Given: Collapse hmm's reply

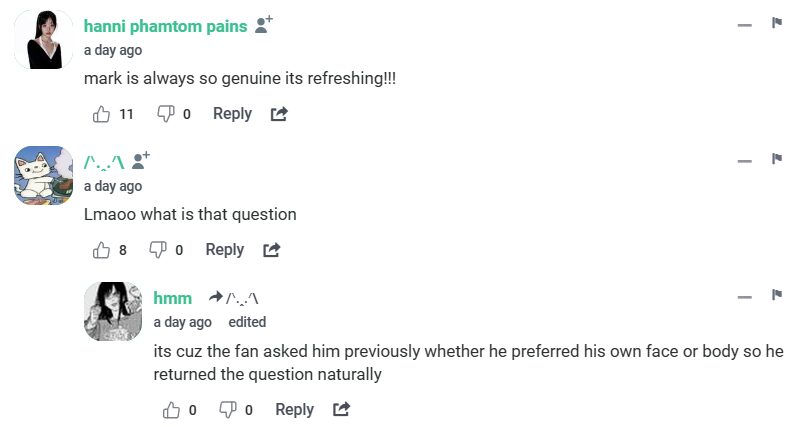Looking at the screenshot, I should tap(744, 296).
